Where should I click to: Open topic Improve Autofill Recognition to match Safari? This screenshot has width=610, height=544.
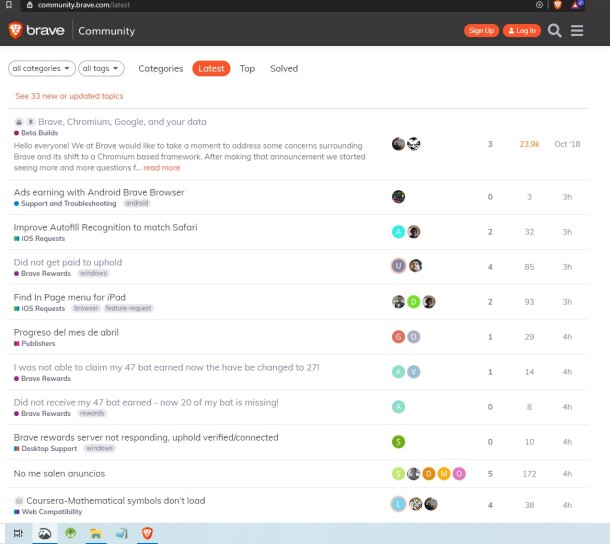coord(105,227)
